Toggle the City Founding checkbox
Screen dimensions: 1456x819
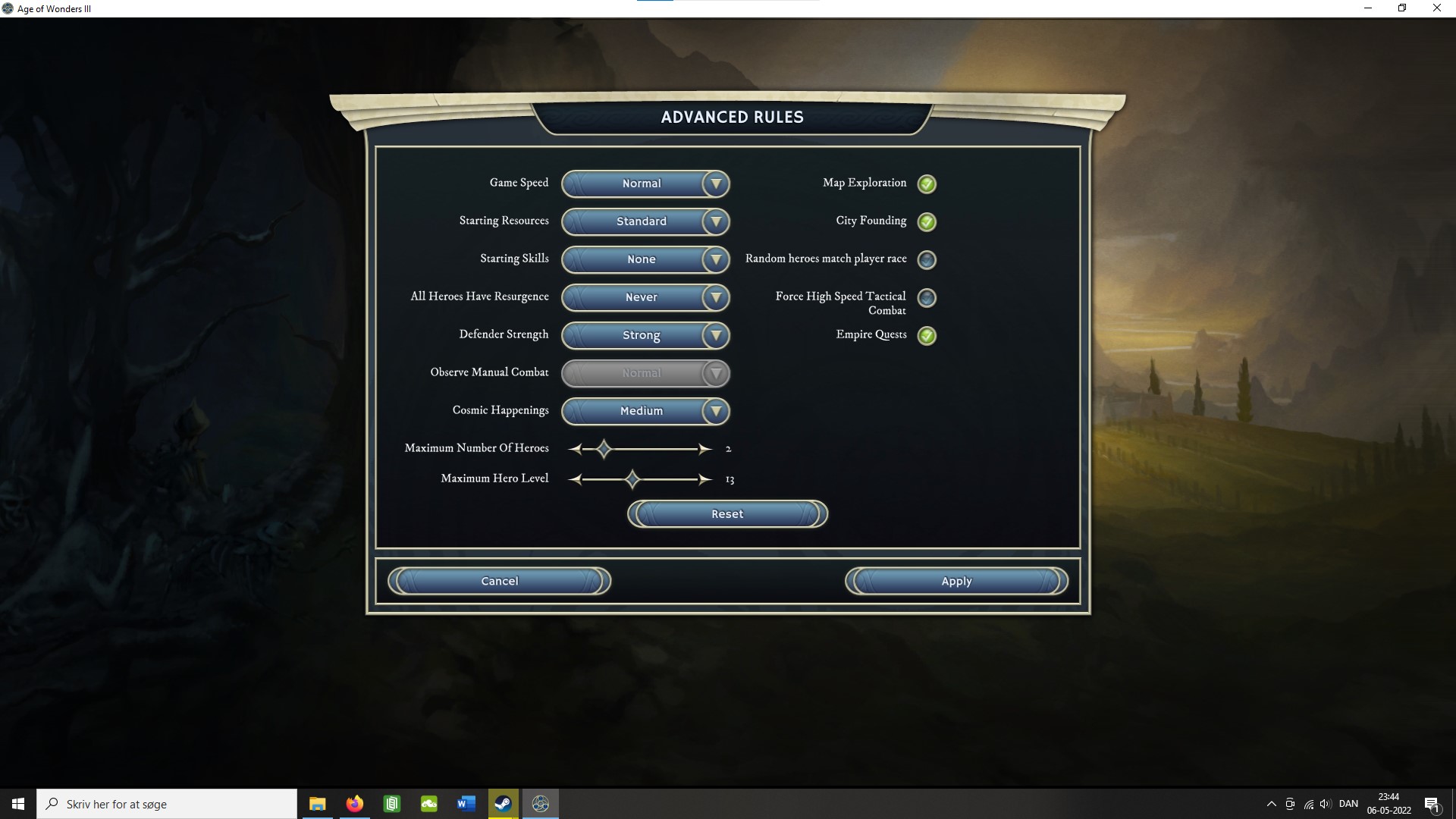point(927,221)
